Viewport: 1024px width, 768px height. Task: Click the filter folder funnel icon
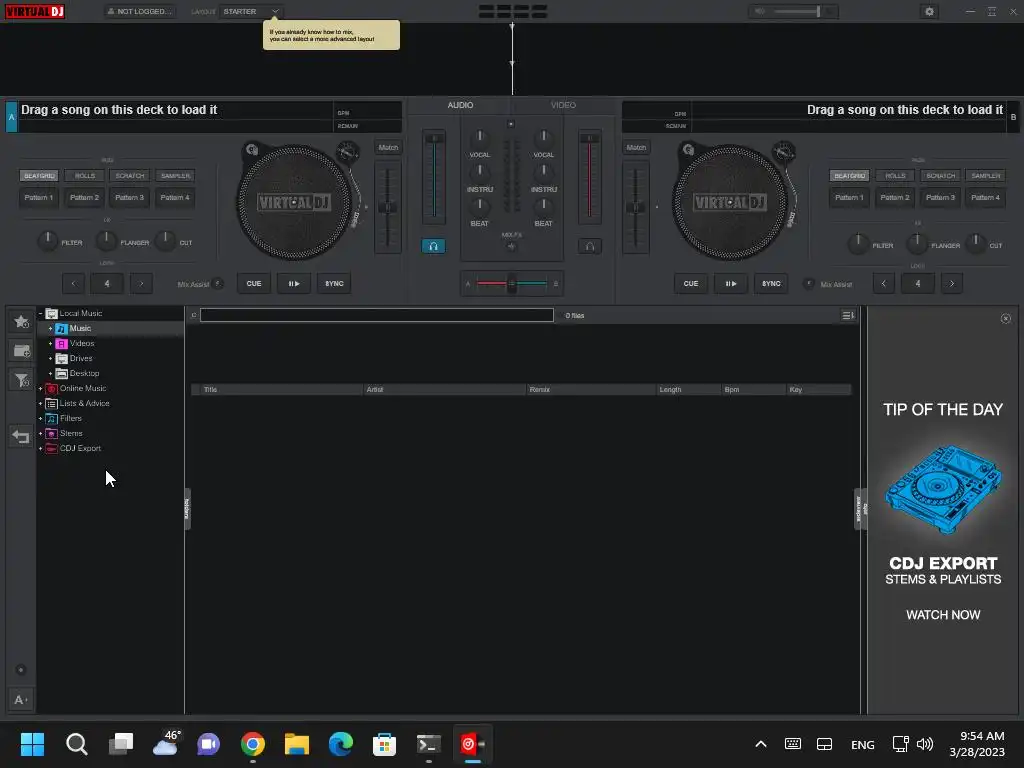pos(21,380)
